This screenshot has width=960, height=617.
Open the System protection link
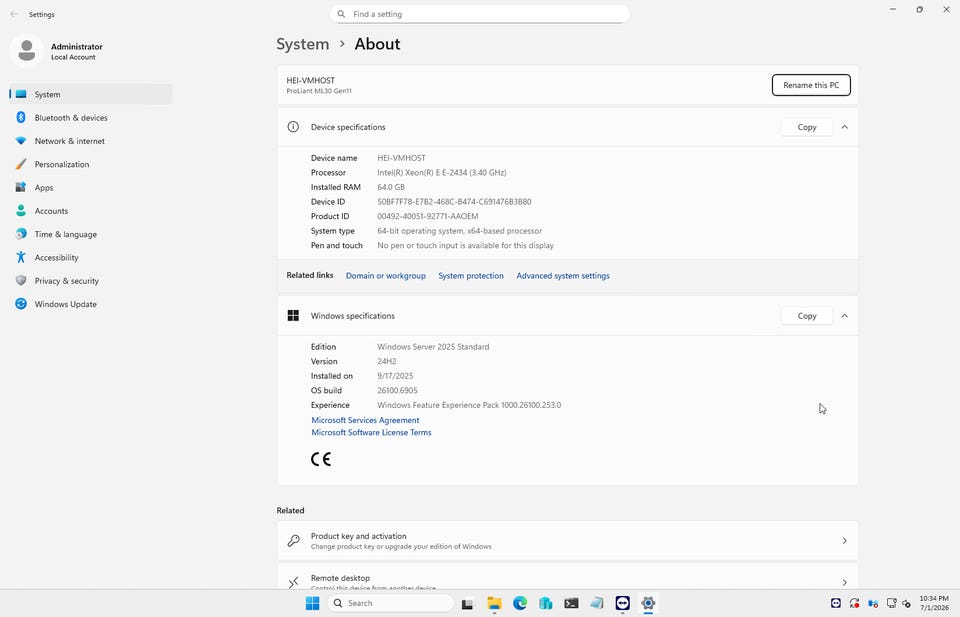471,275
